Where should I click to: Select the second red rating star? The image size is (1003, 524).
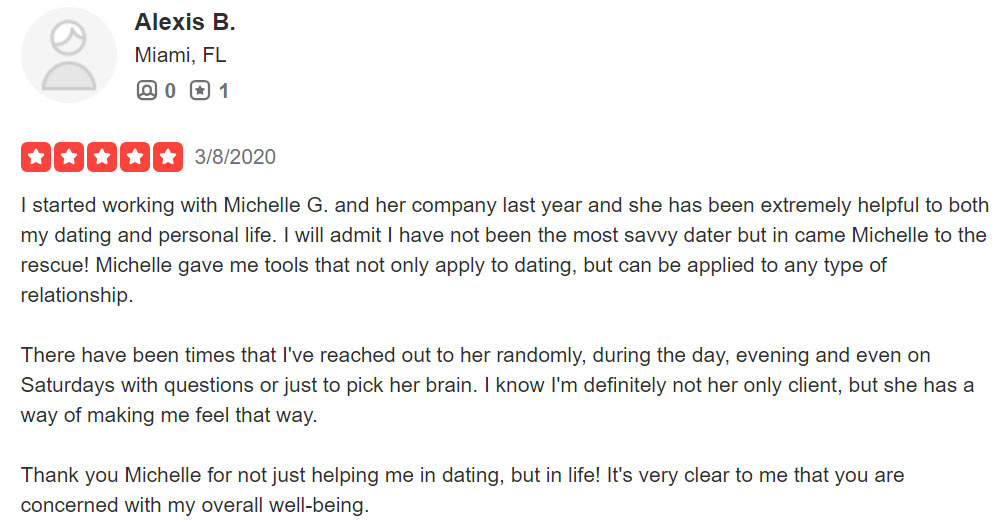[x=69, y=157]
